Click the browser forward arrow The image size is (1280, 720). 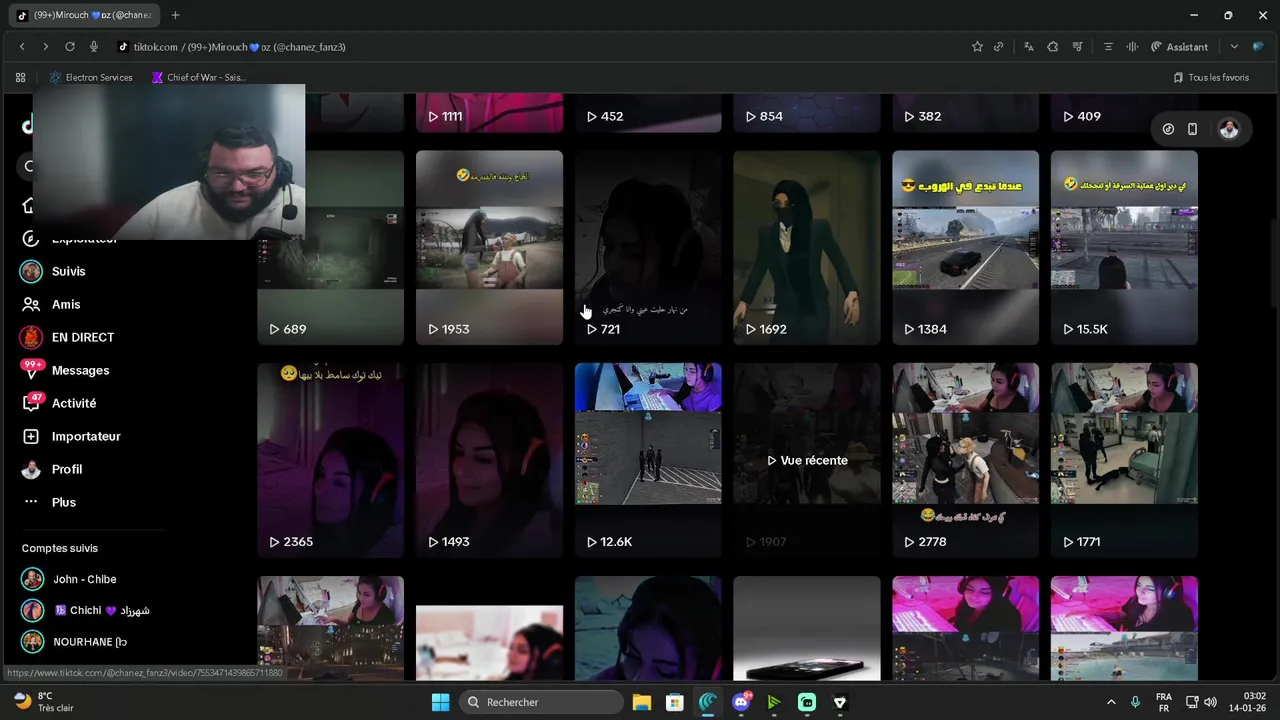point(45,47)
